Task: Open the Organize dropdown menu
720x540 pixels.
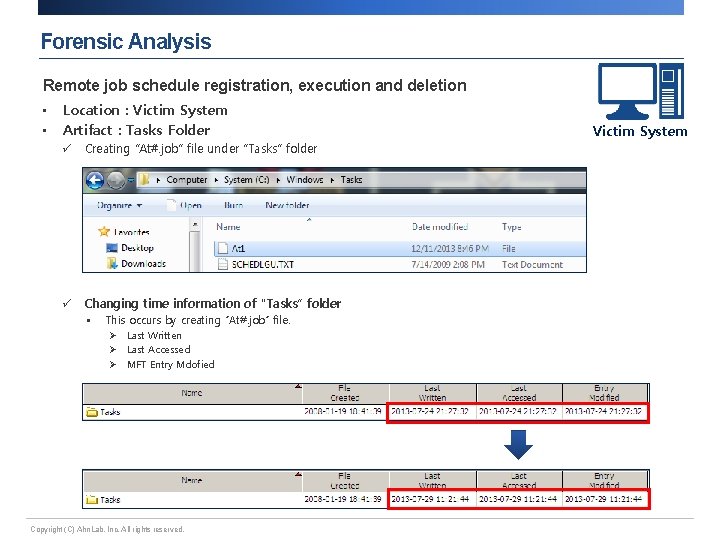Action: pyautogui.click(x=119, y=205)
